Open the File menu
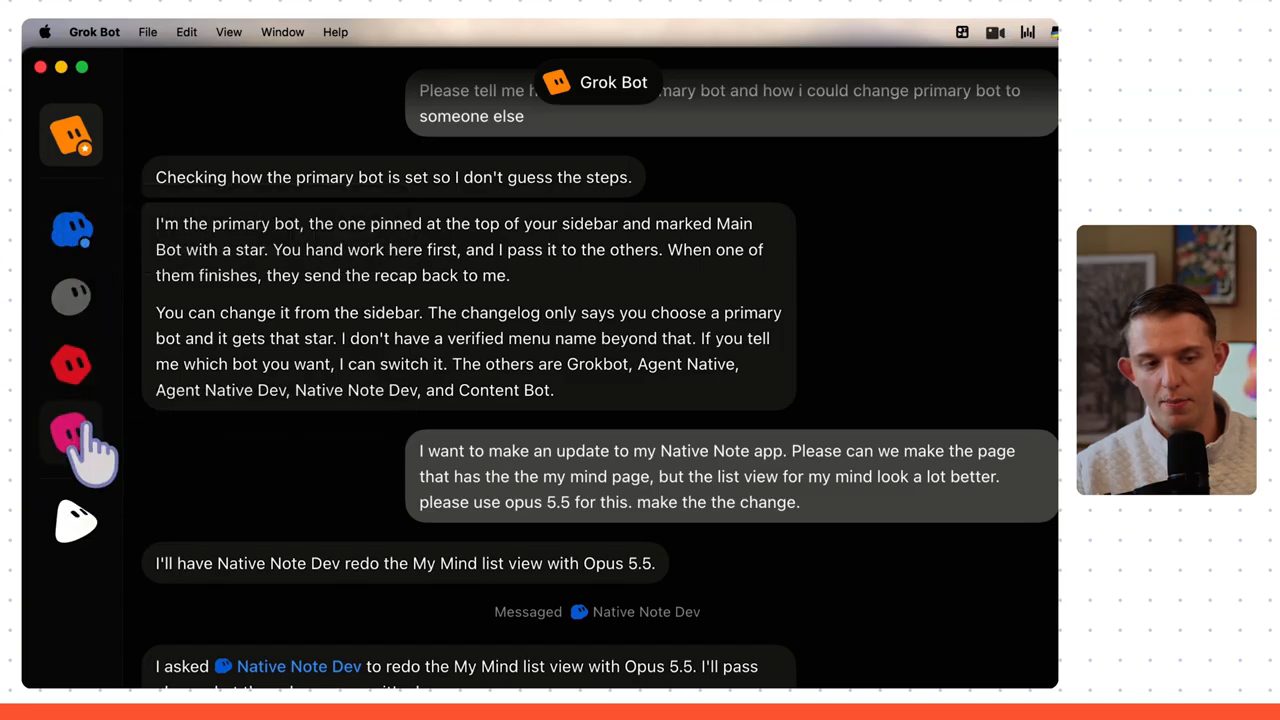1280x720 pixels. click(148, 32)
